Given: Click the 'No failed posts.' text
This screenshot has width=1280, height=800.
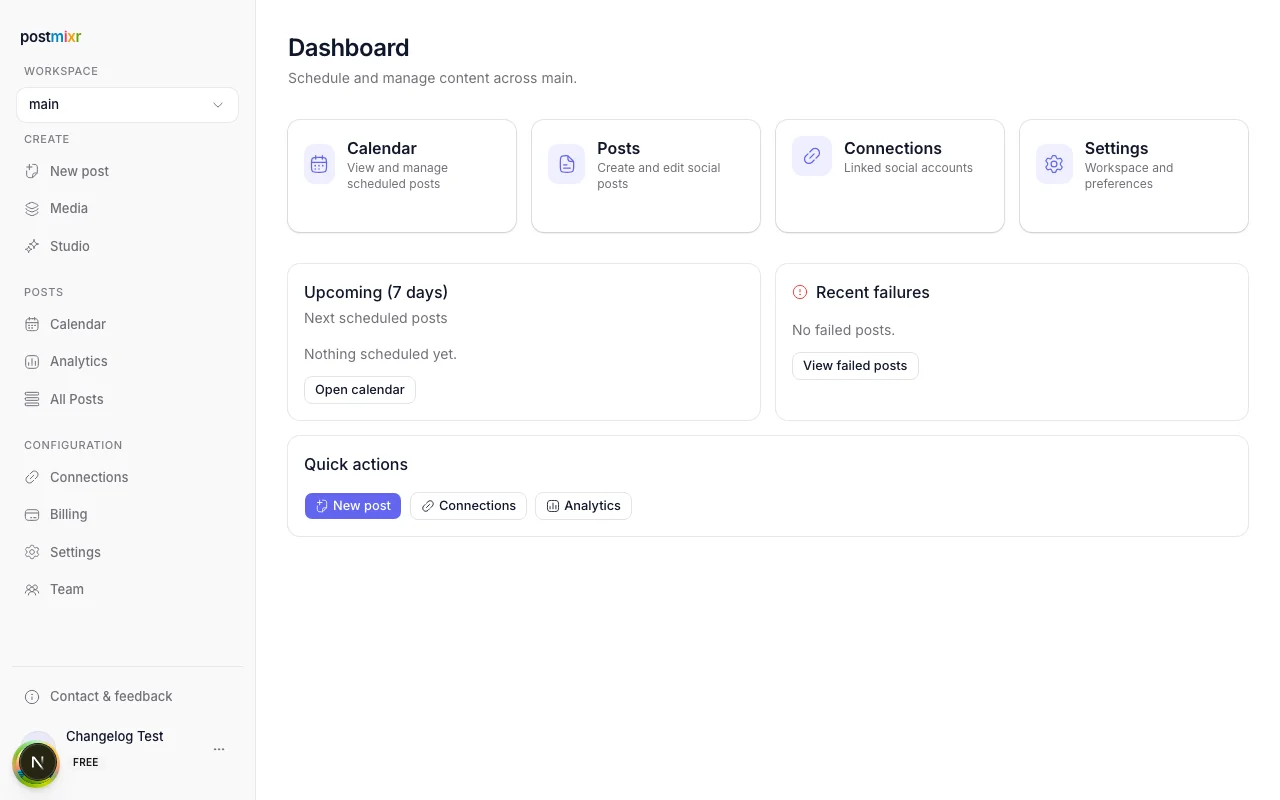Looking at the screenshot, I should [x=843, y=330].
